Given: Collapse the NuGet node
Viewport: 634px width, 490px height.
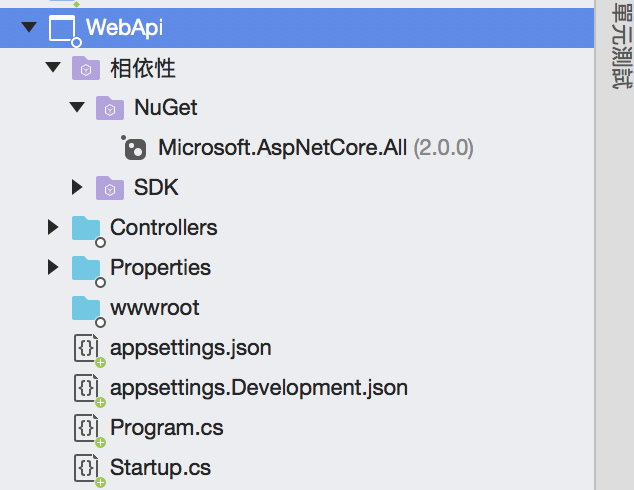Looking at the screenshot, I should [x=77, y=108].
